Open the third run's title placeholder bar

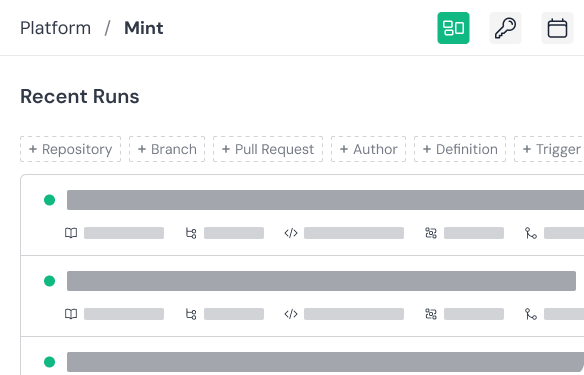point(326,362)
